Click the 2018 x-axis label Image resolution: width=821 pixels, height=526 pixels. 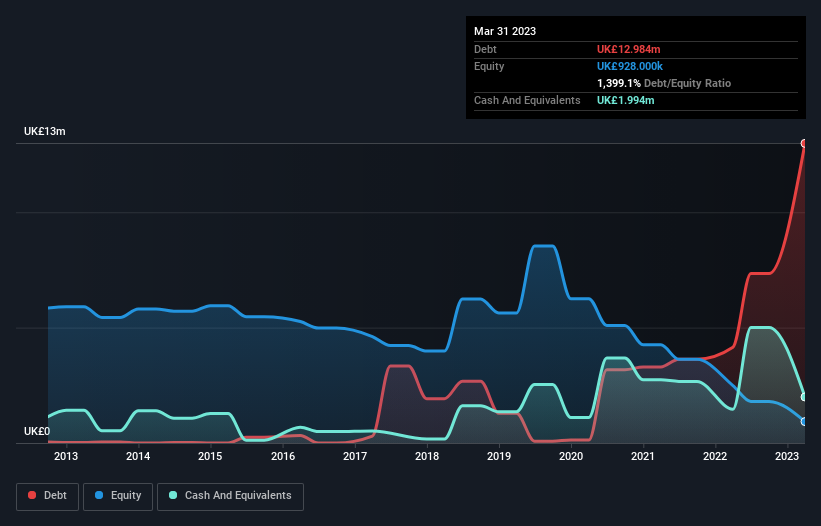coord(427,456)
